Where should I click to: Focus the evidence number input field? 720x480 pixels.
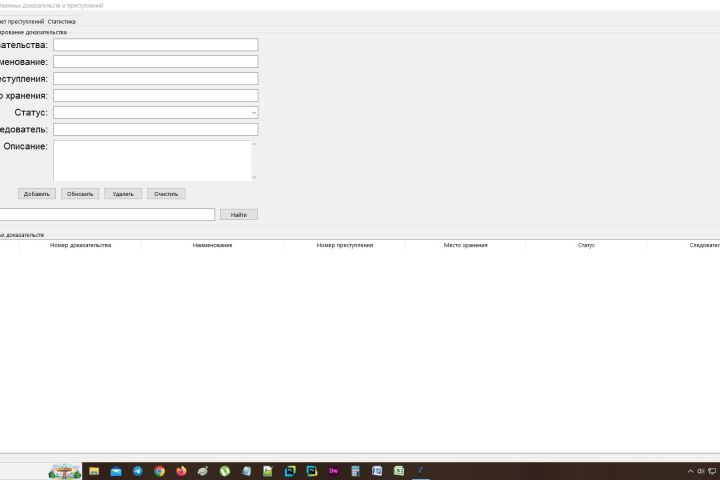(156, 45)
